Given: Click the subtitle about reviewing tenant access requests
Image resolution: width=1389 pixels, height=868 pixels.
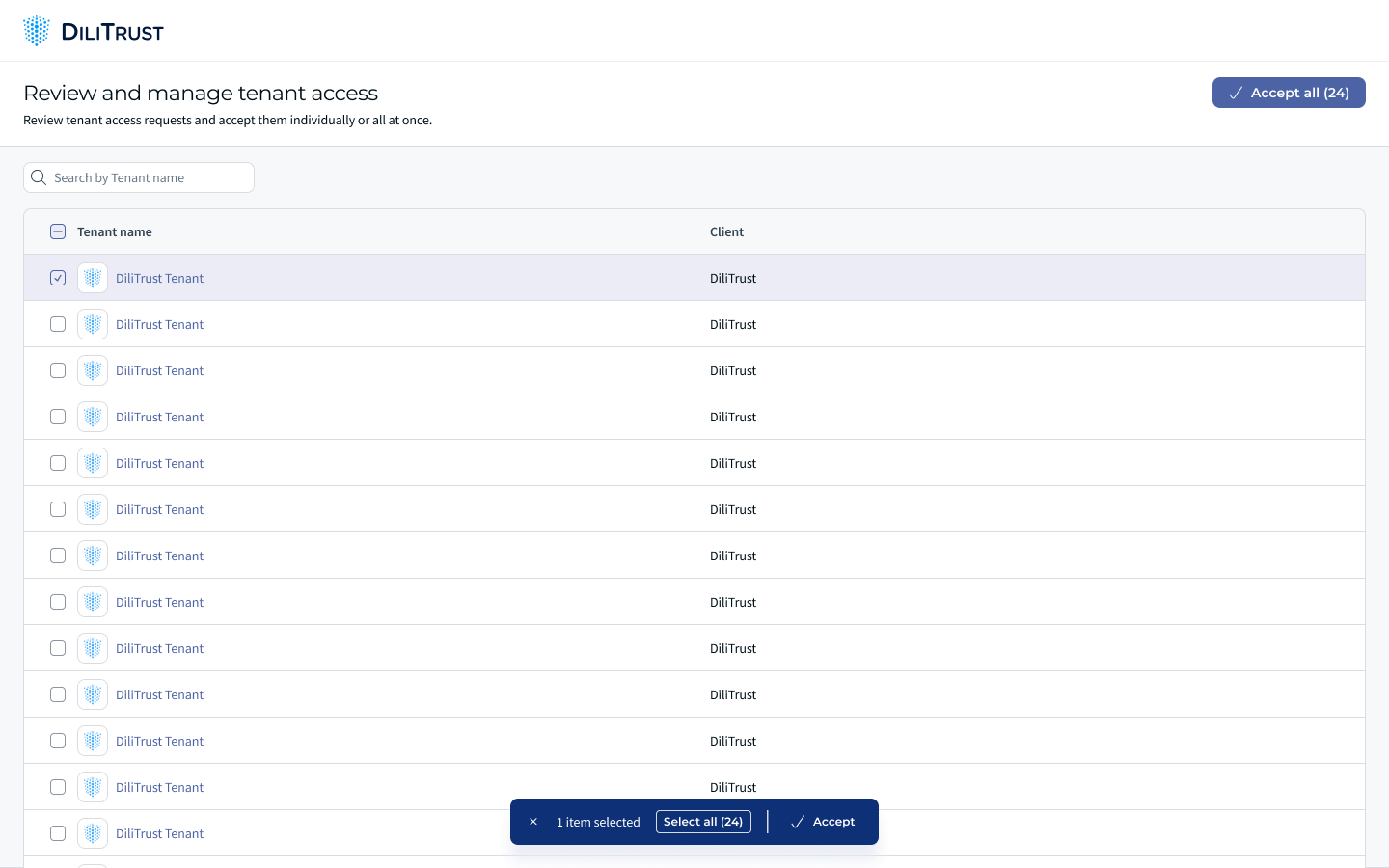Looking at the screenshot, I should (x=228, y=121).
